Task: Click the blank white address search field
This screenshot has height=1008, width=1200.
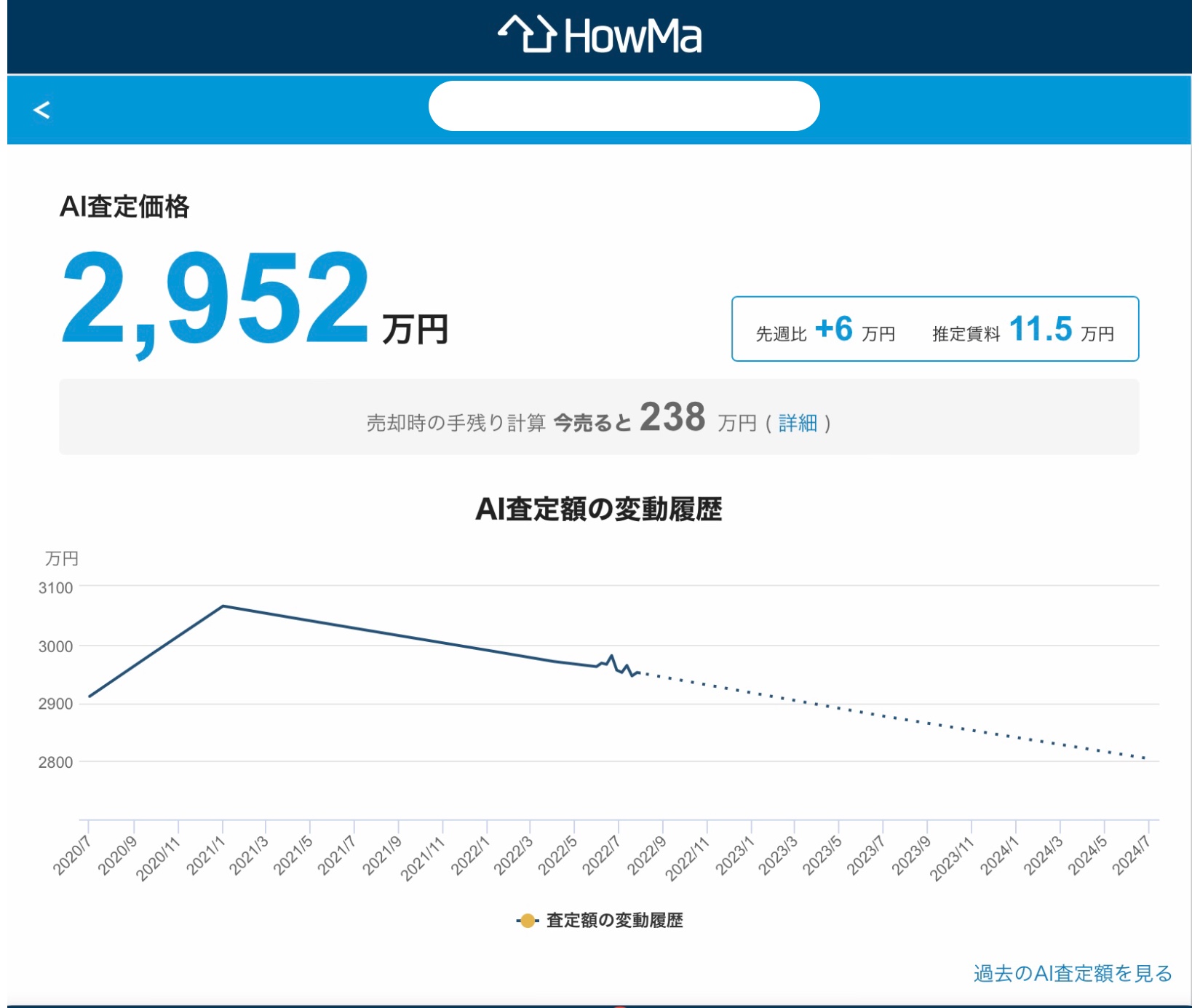Action: (624, 106)
